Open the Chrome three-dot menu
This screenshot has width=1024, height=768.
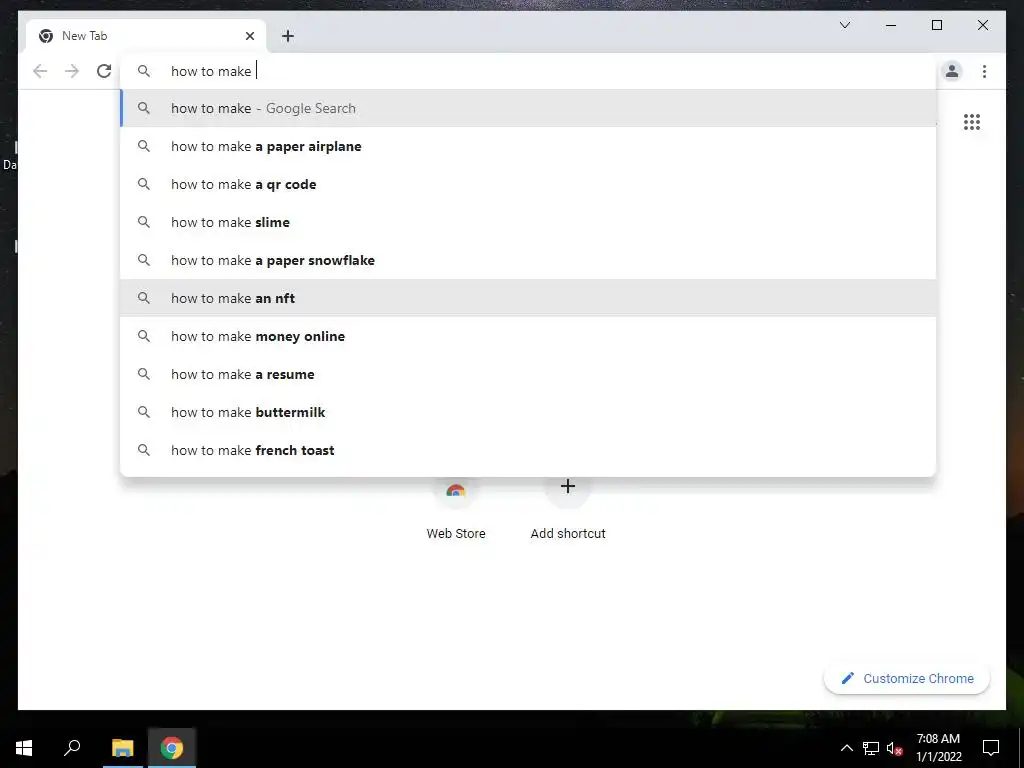[x=984, y=71]
